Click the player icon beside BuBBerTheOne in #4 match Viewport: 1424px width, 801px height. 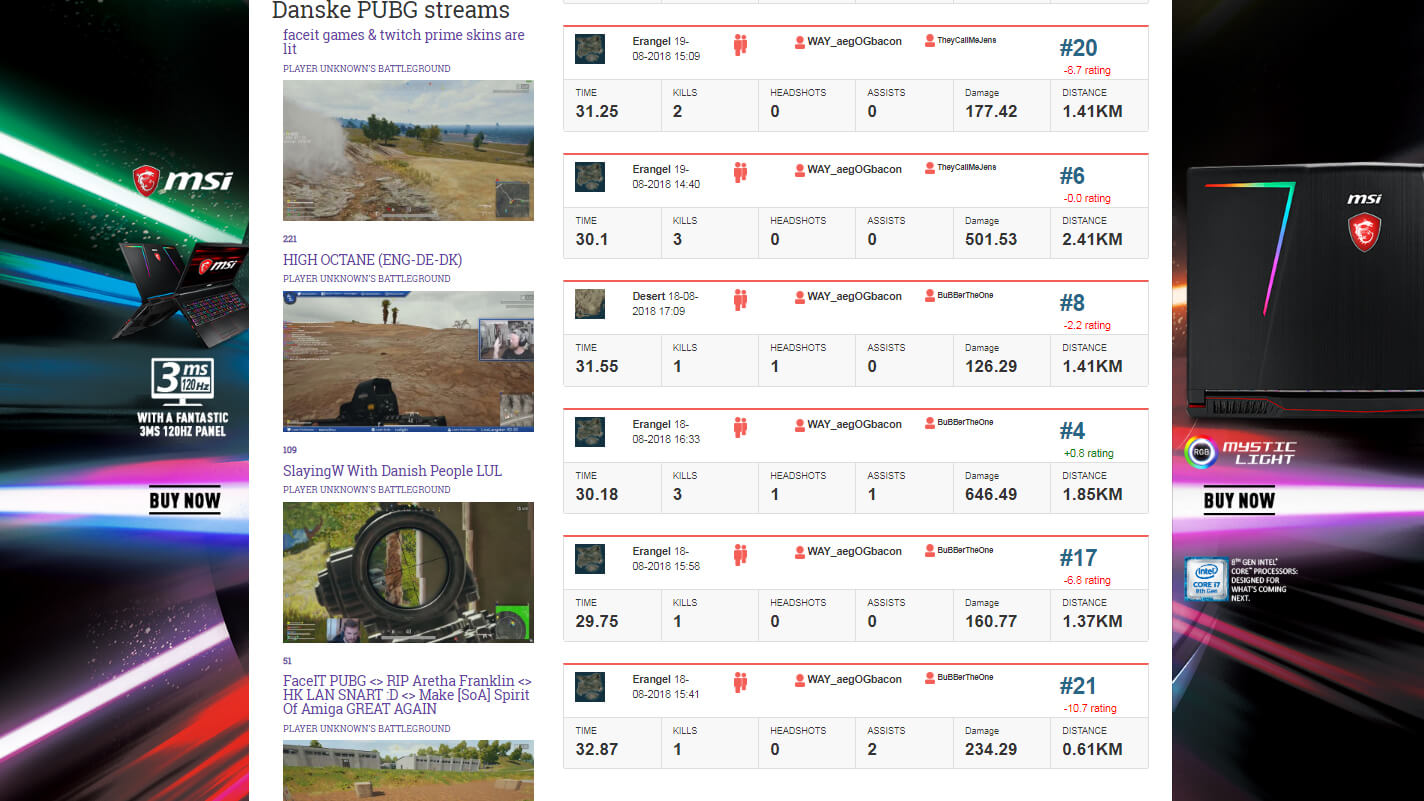[929, 424]
